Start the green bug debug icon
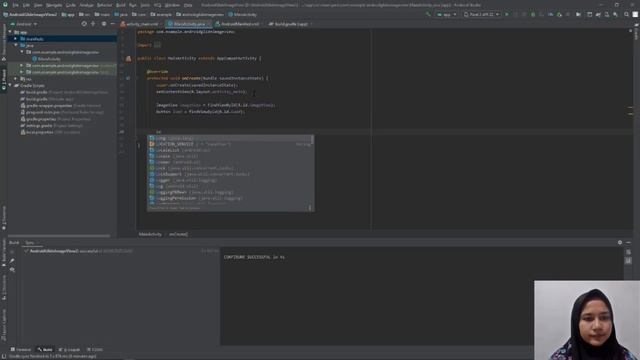 (533, 14)
